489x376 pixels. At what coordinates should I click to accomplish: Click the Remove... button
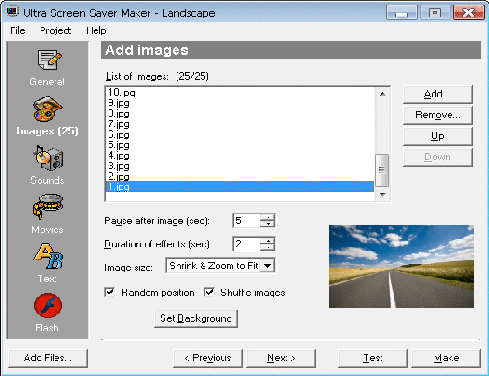click(438, 115)
